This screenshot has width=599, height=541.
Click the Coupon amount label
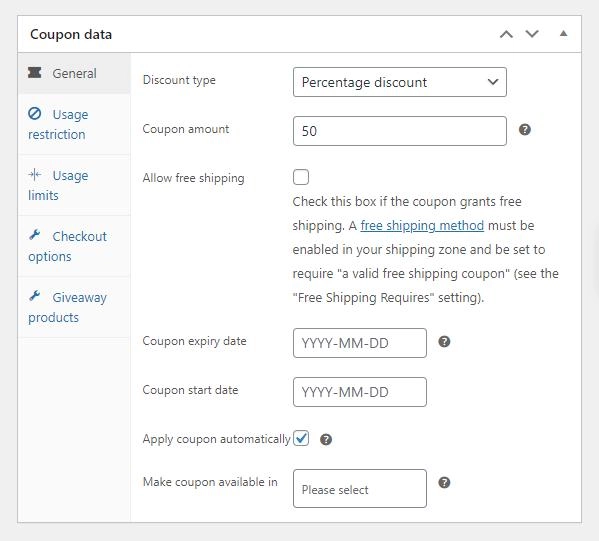(186, 129)
